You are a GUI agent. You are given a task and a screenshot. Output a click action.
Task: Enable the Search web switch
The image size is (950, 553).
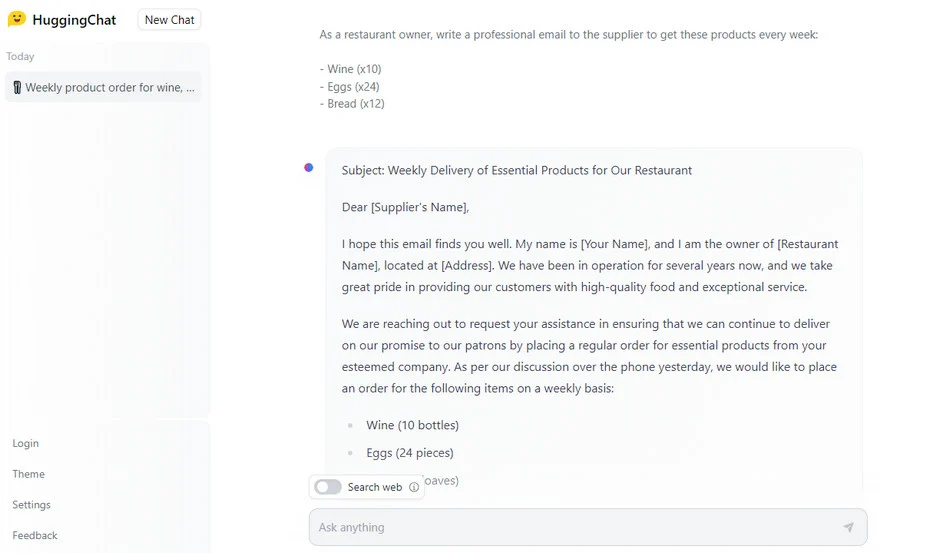(328, 487)
